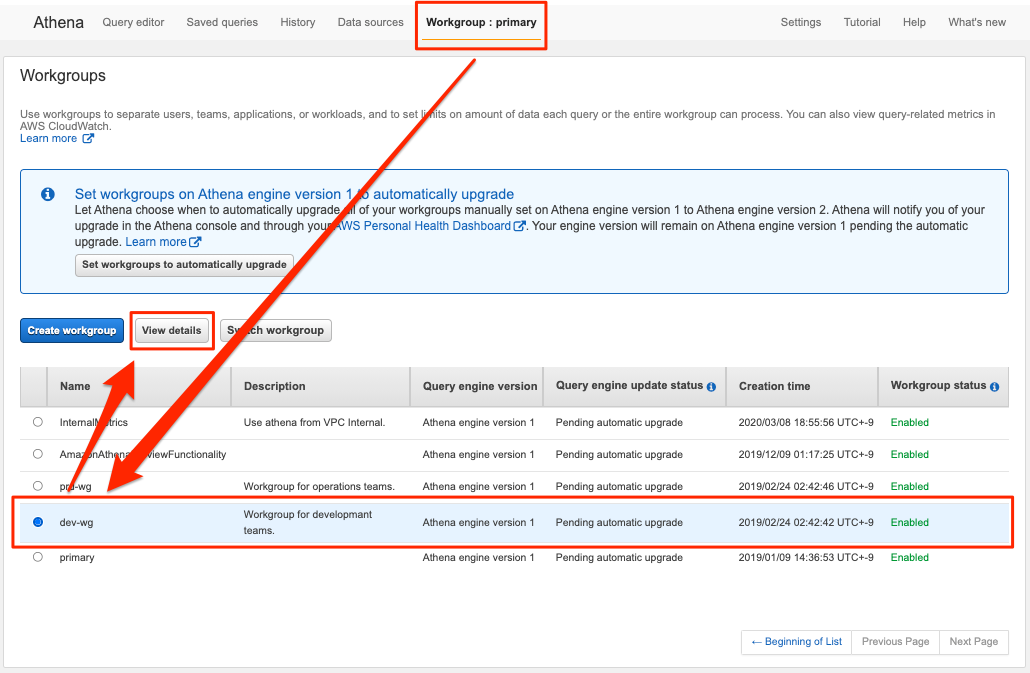Click external-link icon after Workgroups description Learn more
Image resolution: width=1030 pixels, height=673 pixels.
(x=88, y=139)
